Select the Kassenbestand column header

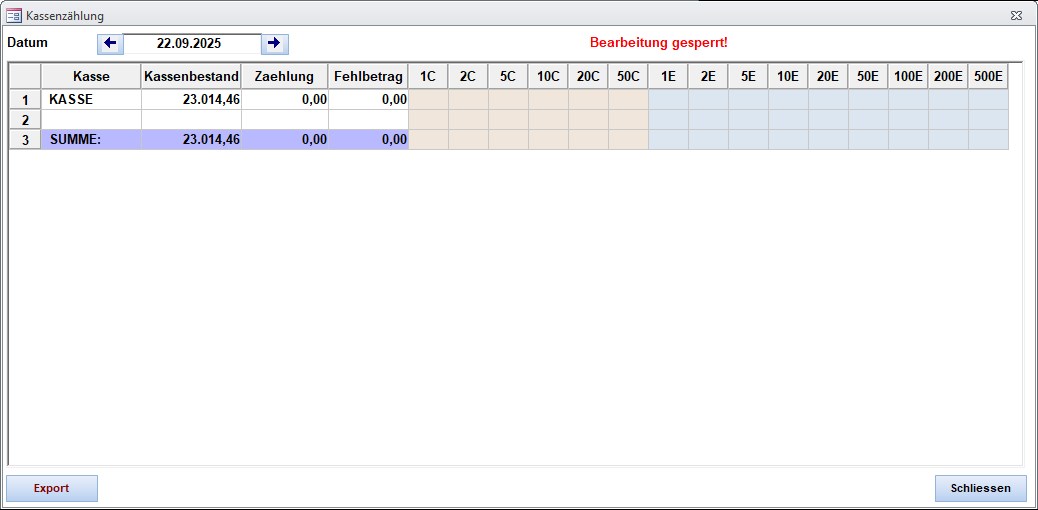(x=191, y=76)
